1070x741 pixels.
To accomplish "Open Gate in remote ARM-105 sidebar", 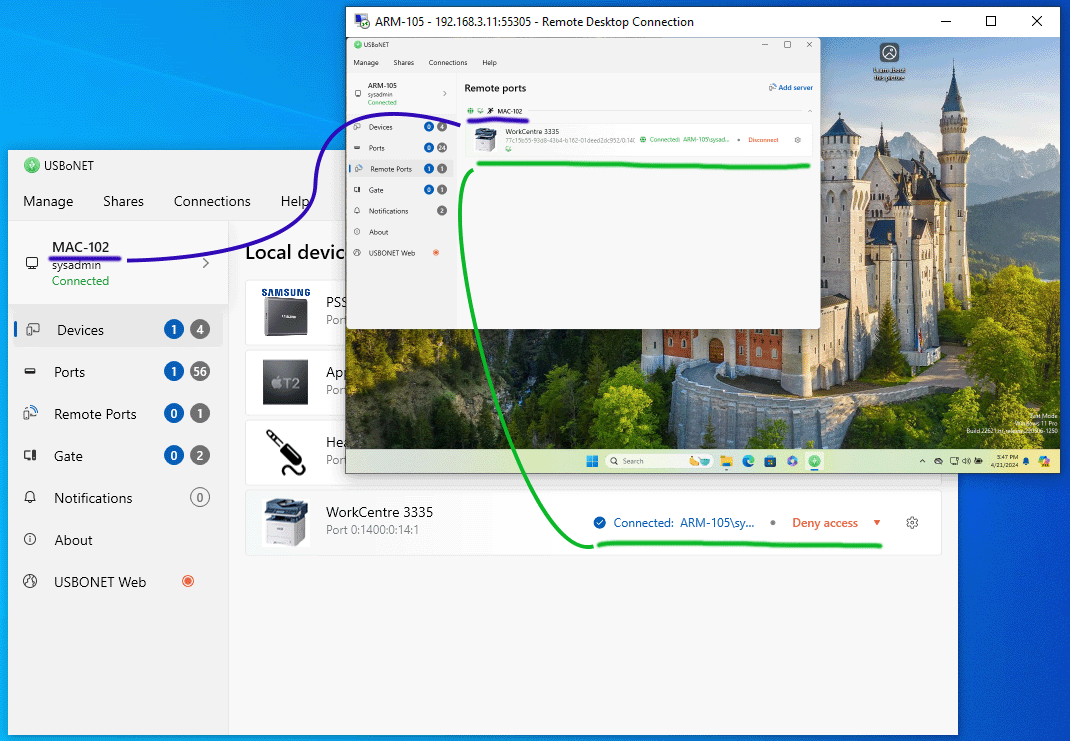I will (x=401, y=190).
